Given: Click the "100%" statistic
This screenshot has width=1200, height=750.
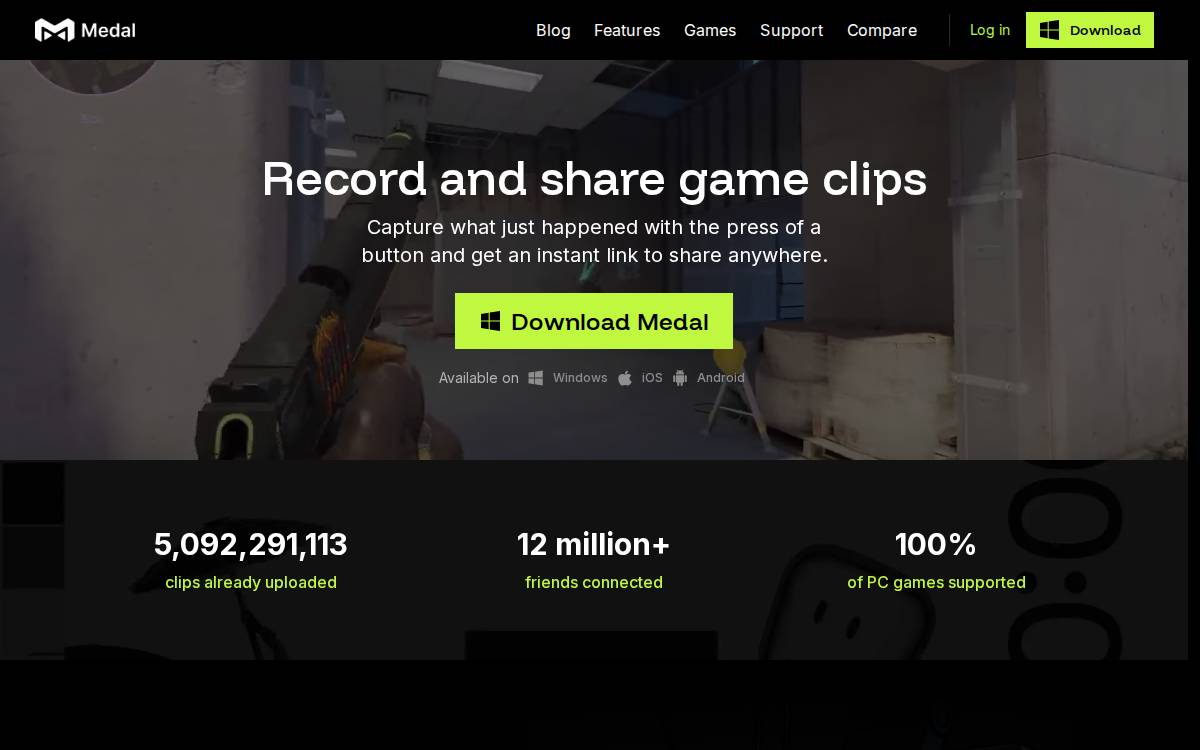Looking at the screenshot, I should point(936,544).
